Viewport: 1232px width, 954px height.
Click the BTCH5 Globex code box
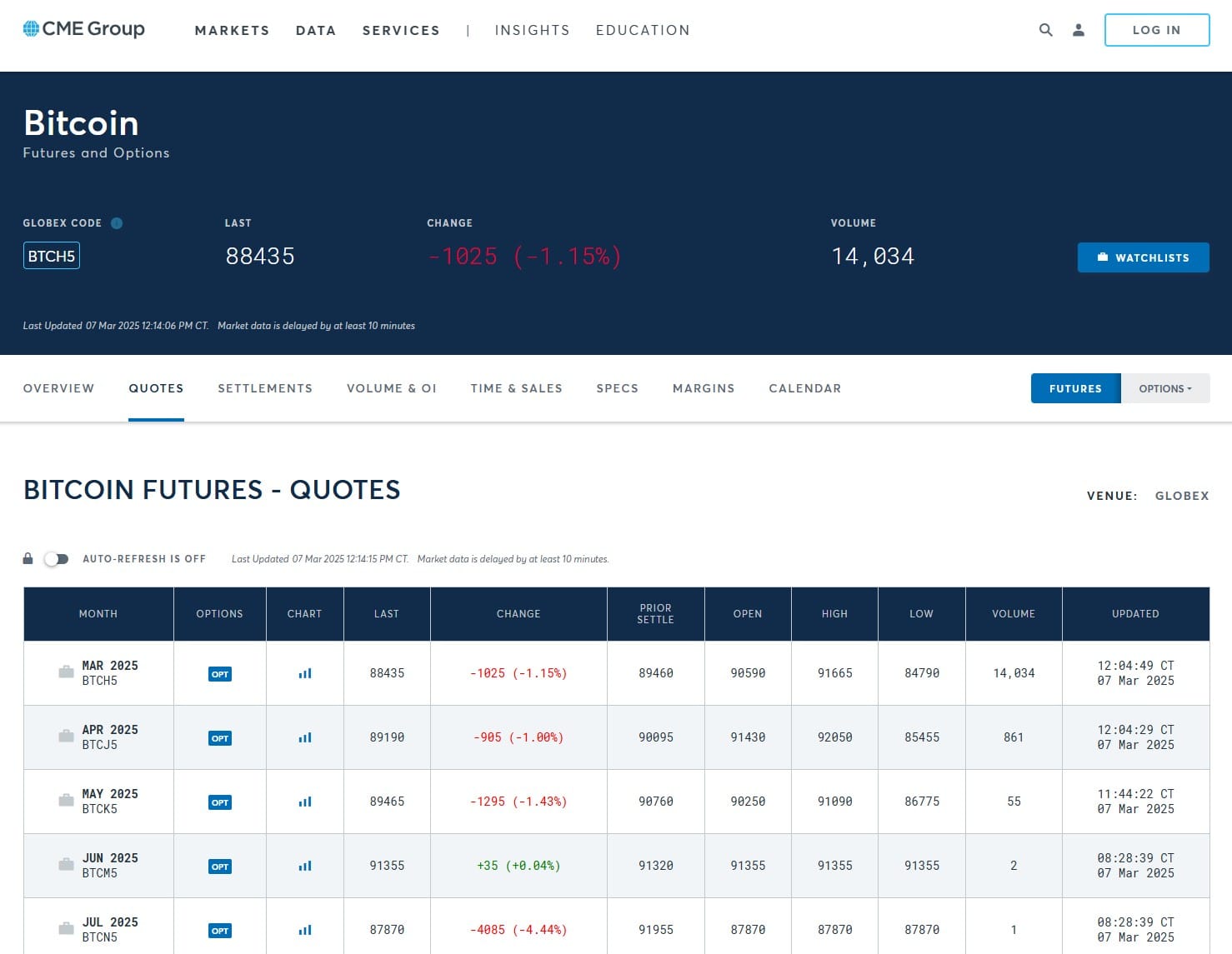[x=52, y=256]
